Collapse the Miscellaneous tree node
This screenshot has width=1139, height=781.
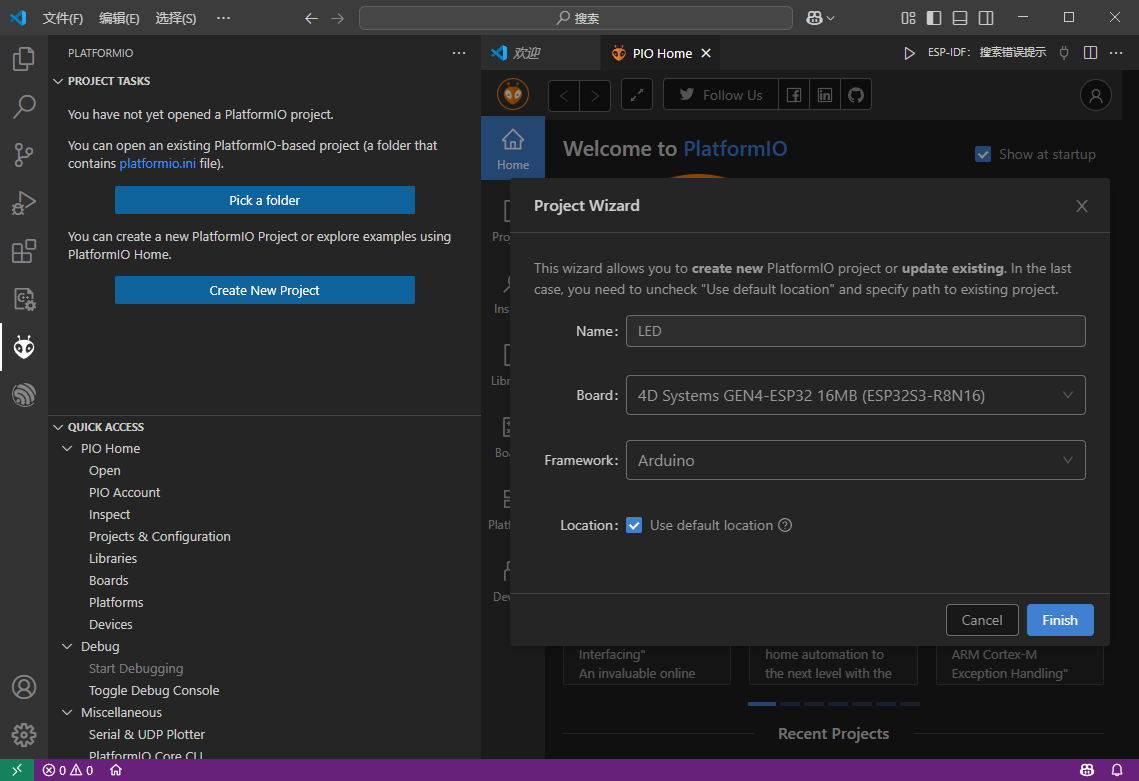[x=68, y=713]
